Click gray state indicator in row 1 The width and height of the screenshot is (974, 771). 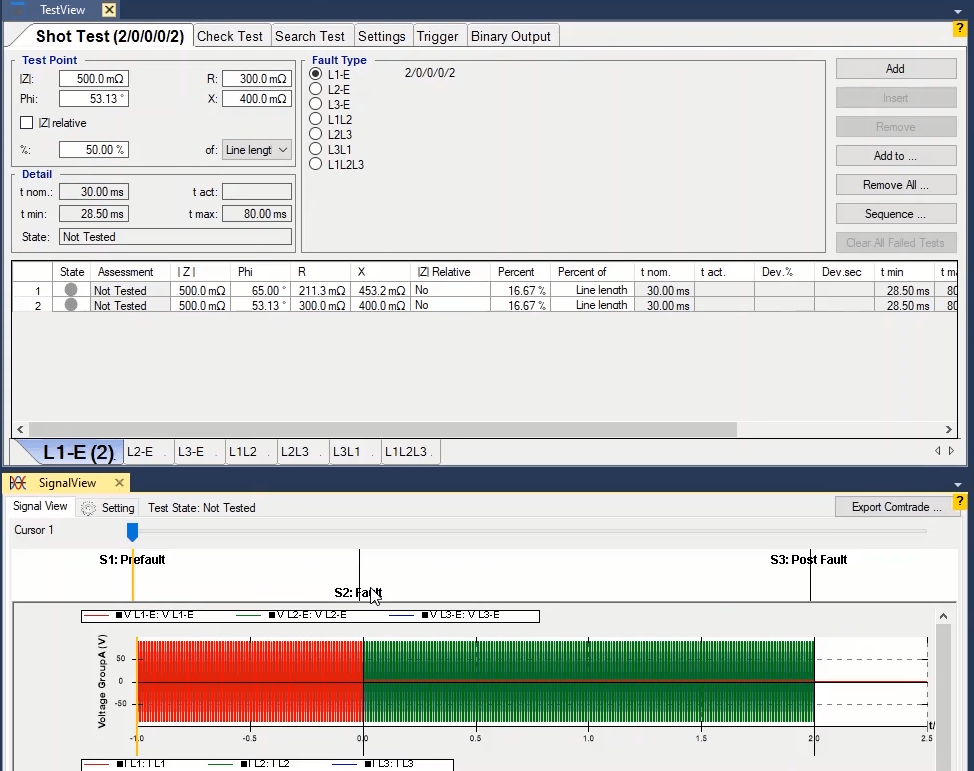point(71,290)
